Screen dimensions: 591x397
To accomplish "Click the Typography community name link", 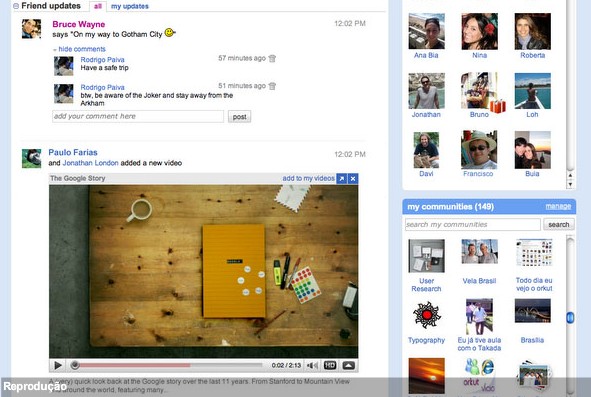I will (426, 340).
